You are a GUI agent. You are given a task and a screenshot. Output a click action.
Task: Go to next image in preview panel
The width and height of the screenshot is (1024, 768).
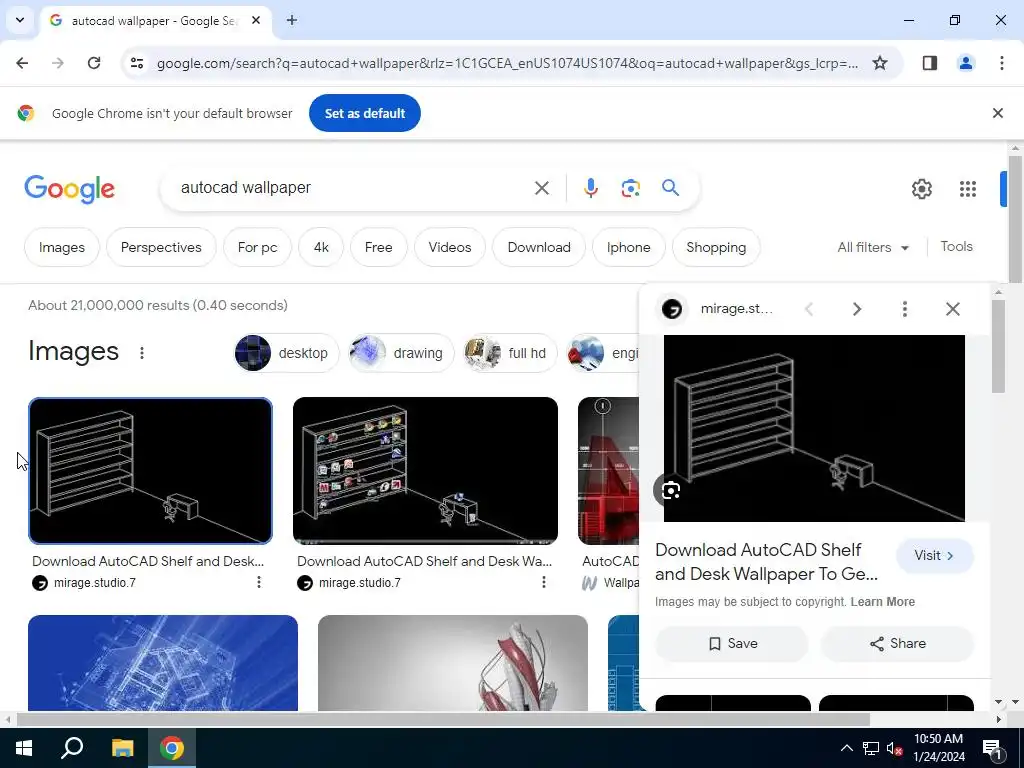coord(857,309)
